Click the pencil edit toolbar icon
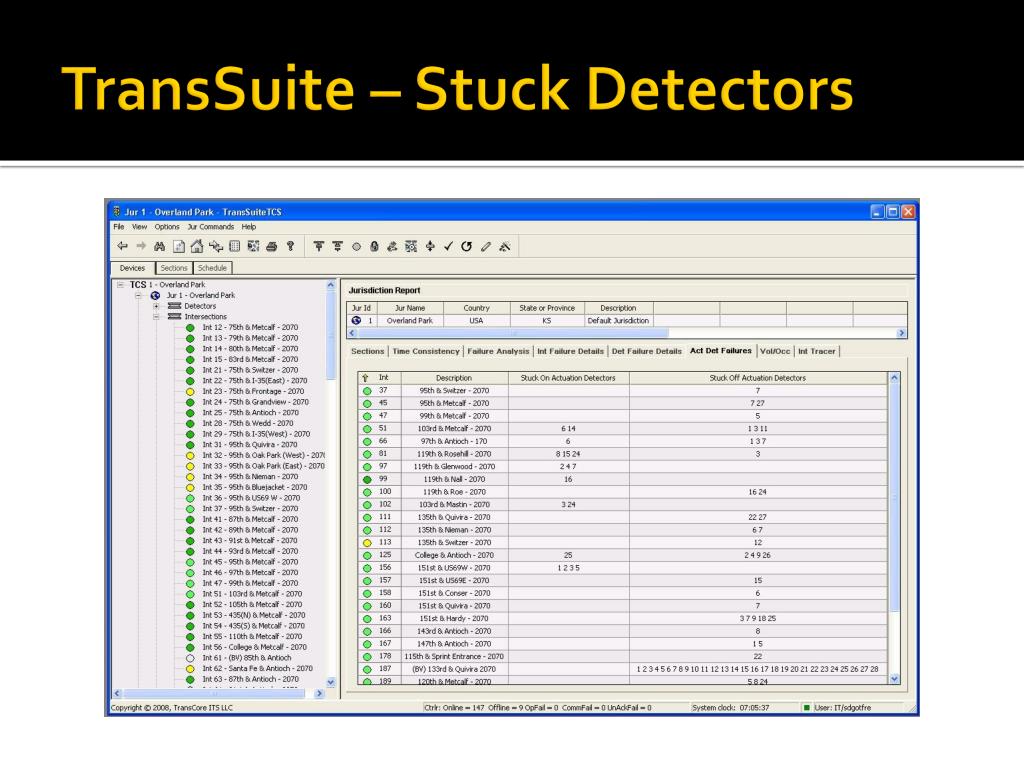 (x=485, y=246)
